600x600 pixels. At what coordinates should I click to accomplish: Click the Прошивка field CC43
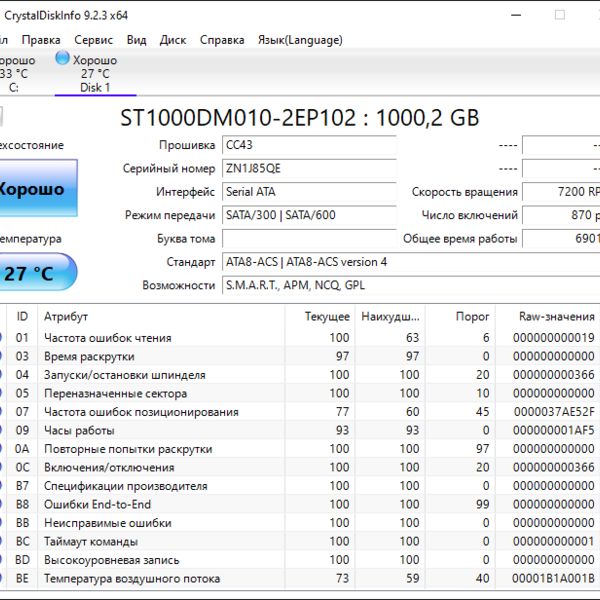pyautogui.click(x=309, y=145)
